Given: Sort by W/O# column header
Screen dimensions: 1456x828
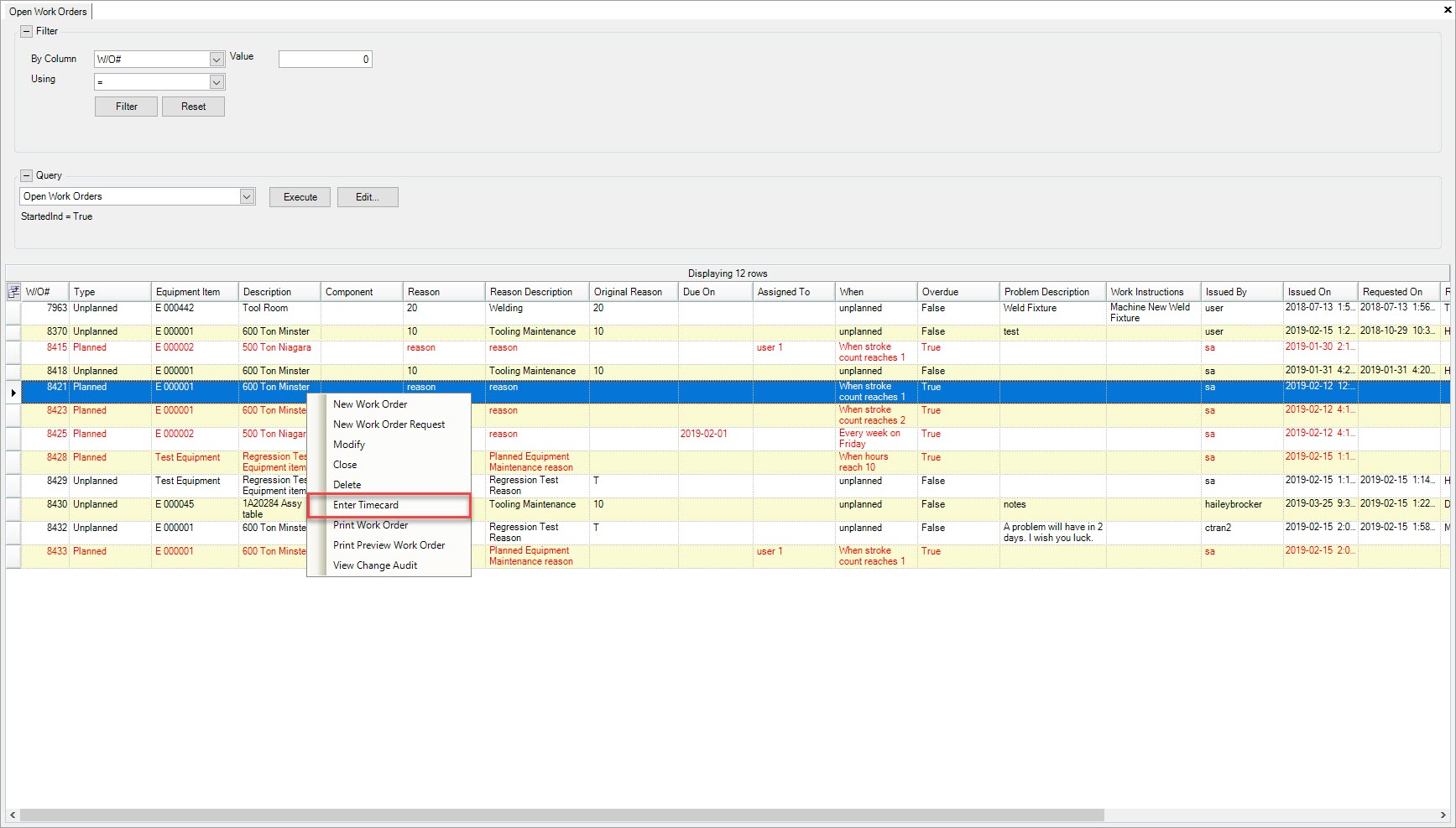Looking at the screenshot, I should coord(44,292).
